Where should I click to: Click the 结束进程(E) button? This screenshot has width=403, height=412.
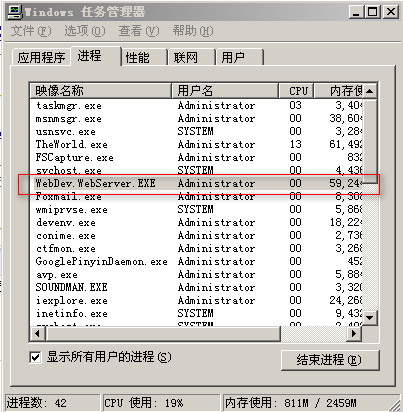pos(330,360)
